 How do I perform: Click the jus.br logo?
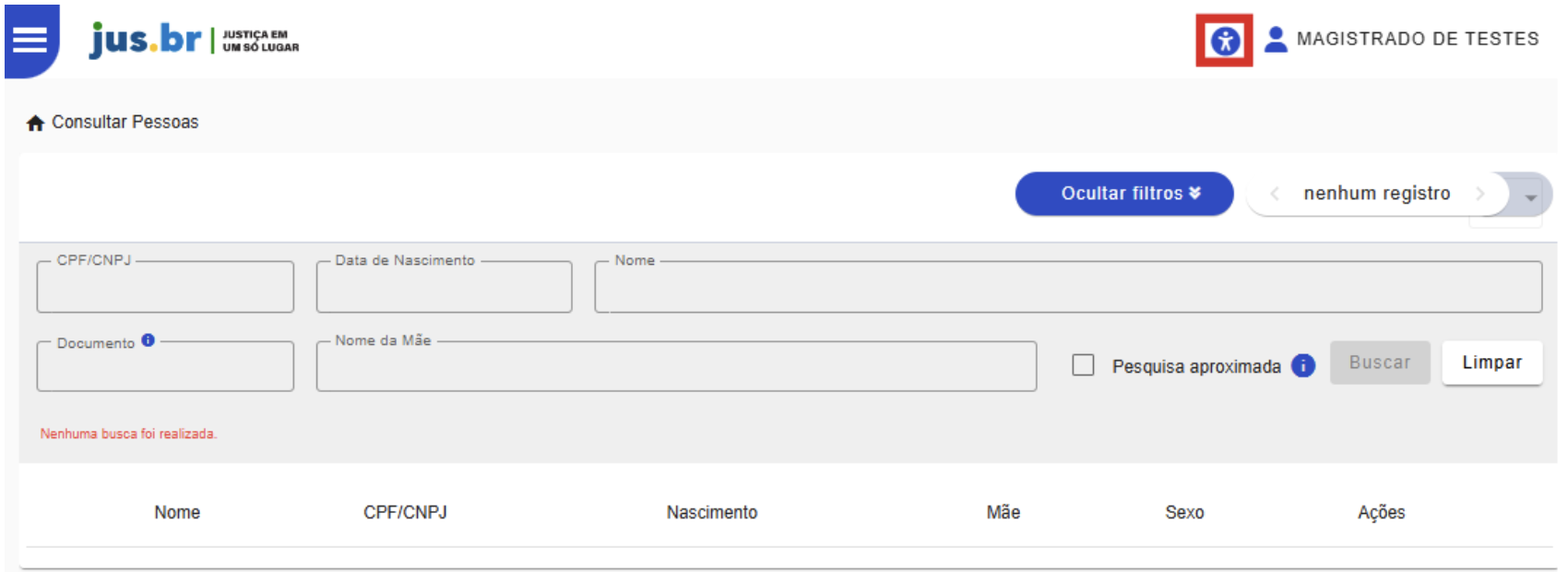(x=145, y=40)
